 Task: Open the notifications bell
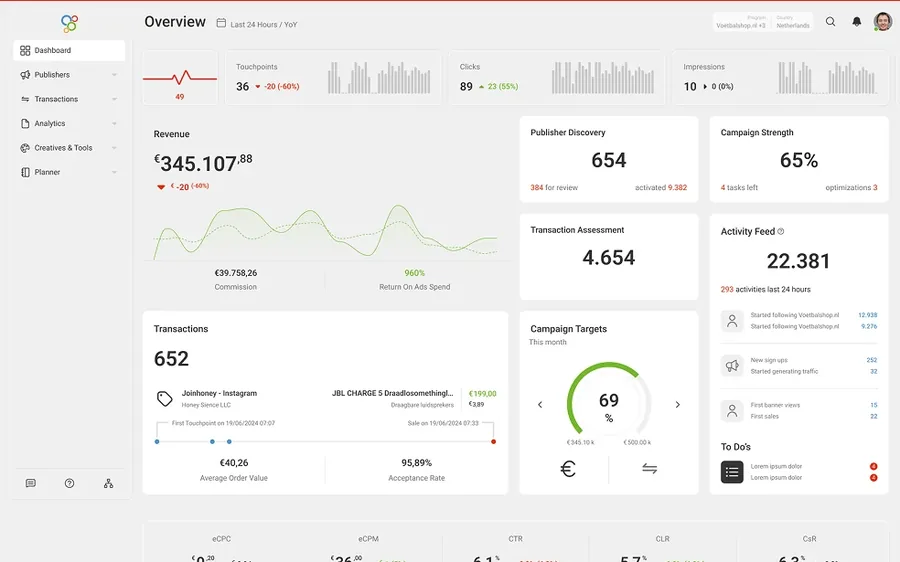[856, 22]
